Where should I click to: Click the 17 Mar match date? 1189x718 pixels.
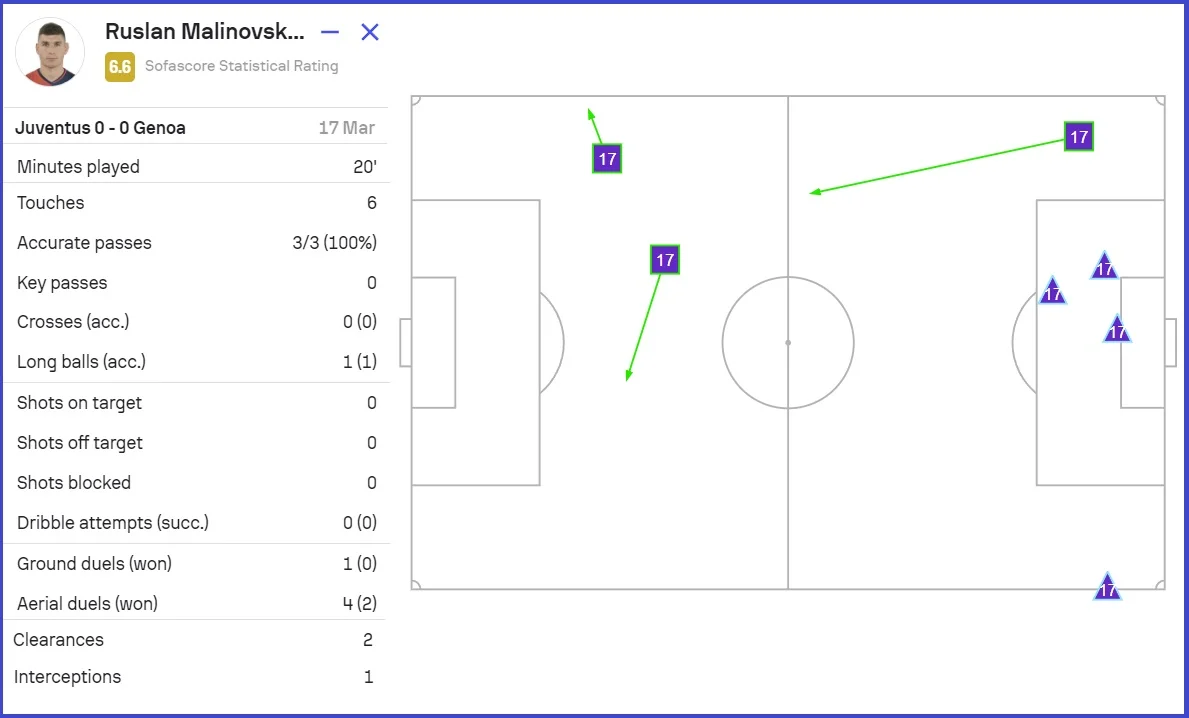click(347, 128)
